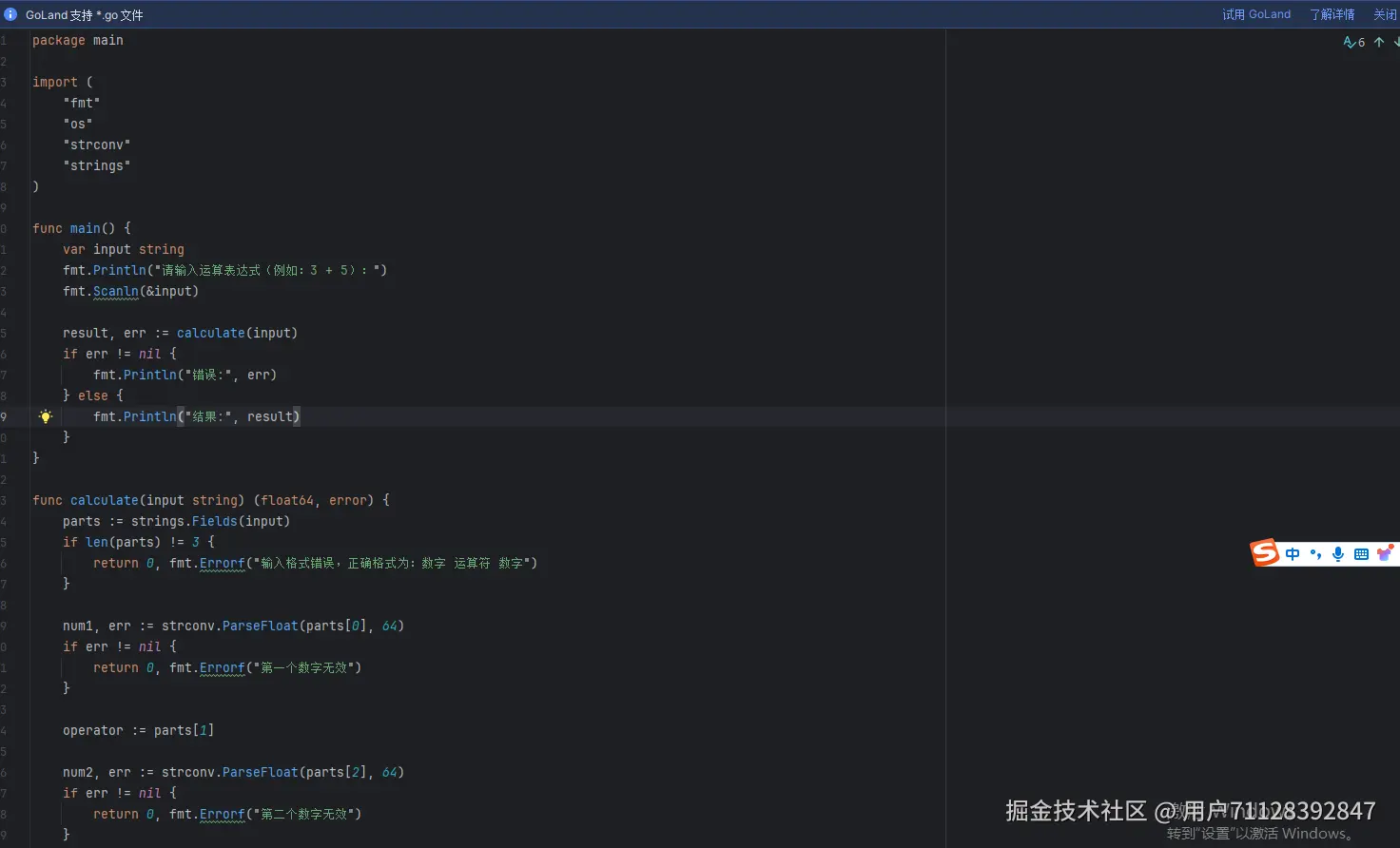
Task: Click the banner text 'GoLand 支持 *.go 文件'
Action: click(x=85, y=15)
